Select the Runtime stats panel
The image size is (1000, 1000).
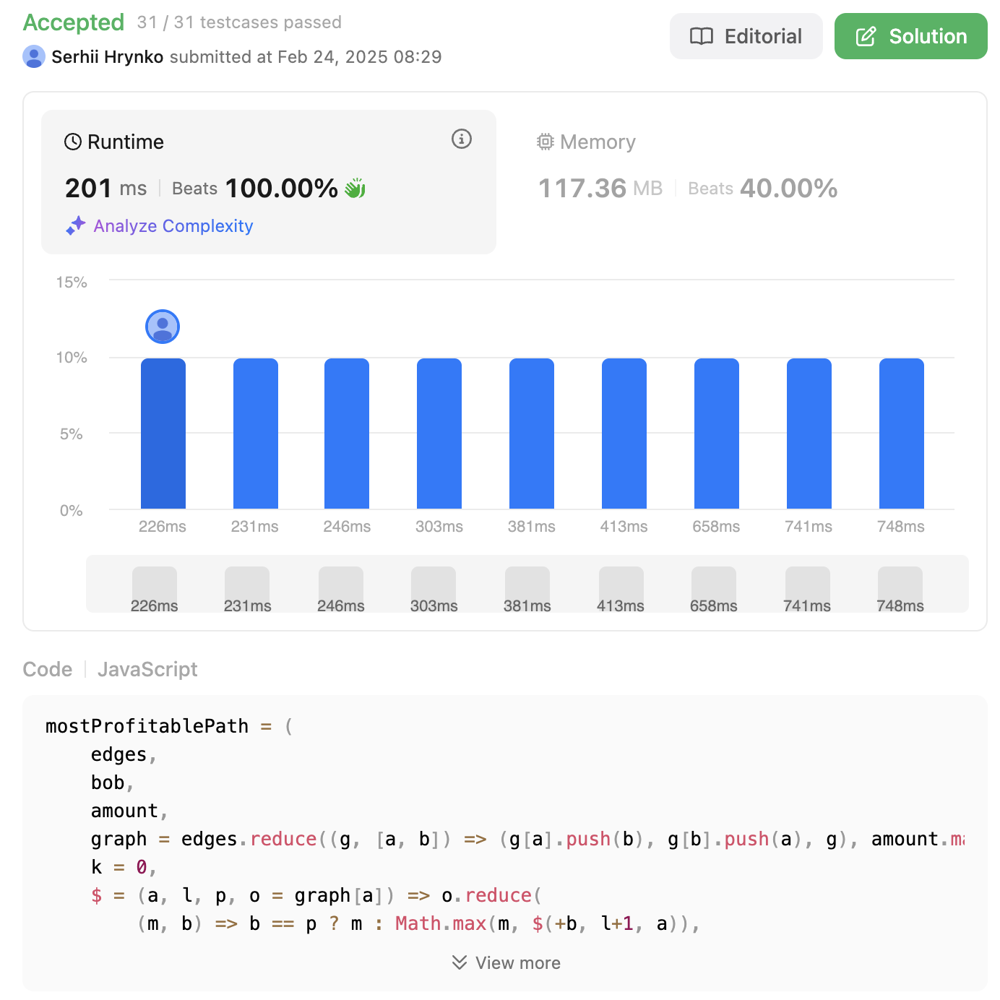(x=268, y=180)
